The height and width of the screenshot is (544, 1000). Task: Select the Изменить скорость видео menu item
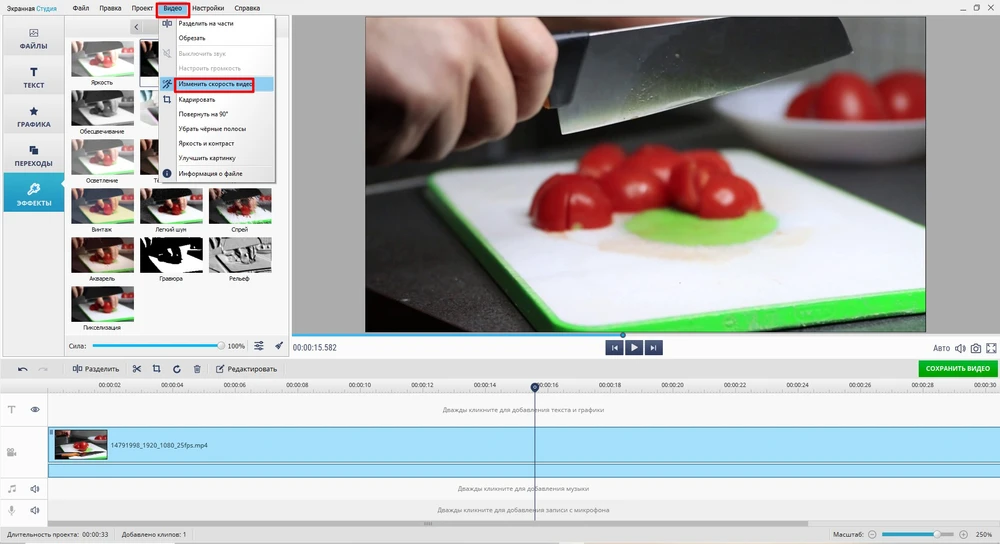tap(214, 84)
